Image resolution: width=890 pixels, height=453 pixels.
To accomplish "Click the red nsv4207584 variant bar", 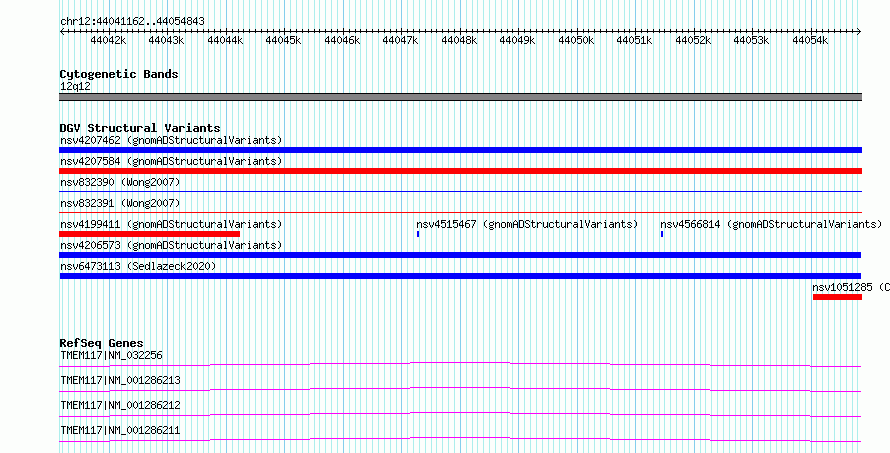I will tap(460, 171).
